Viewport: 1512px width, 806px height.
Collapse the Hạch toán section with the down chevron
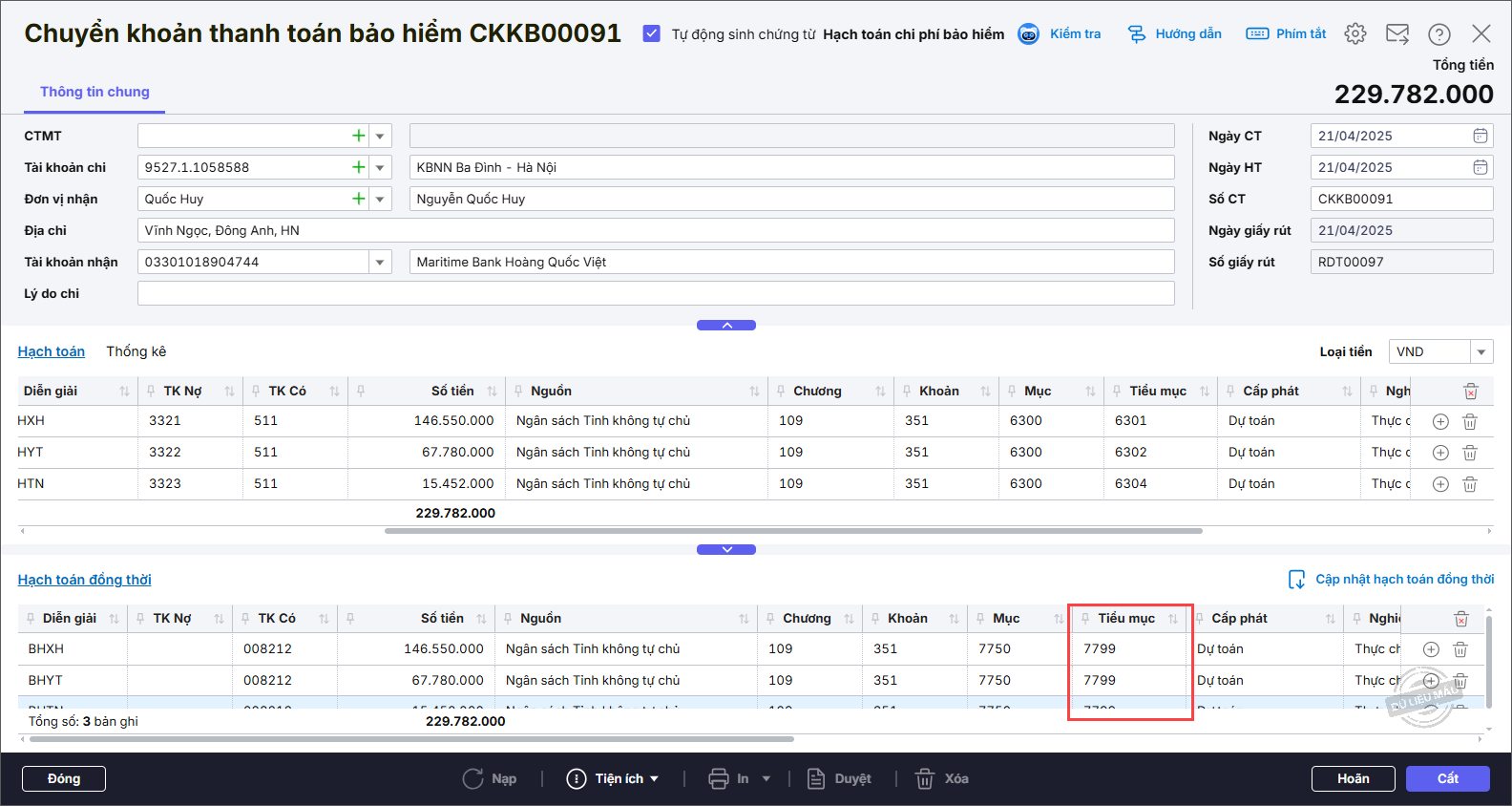(x=726, y=550)
